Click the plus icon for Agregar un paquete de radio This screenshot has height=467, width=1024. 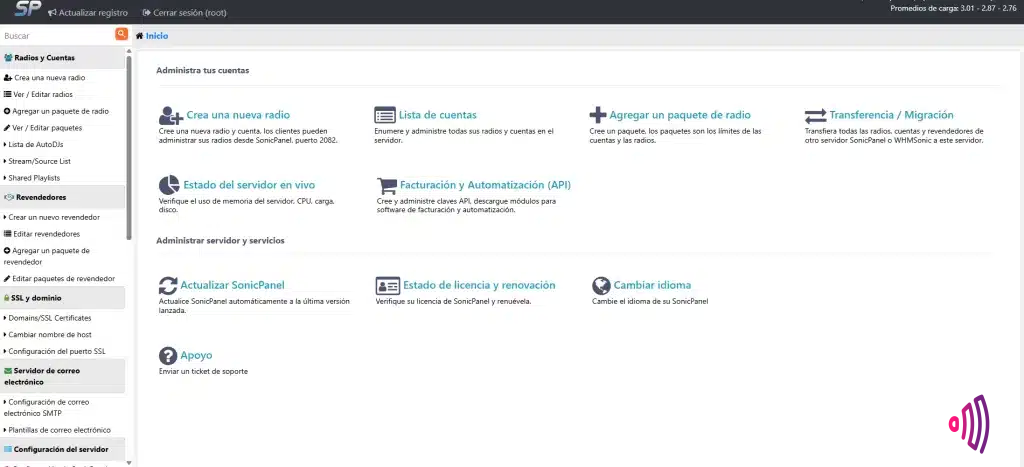tap(598, 115)
